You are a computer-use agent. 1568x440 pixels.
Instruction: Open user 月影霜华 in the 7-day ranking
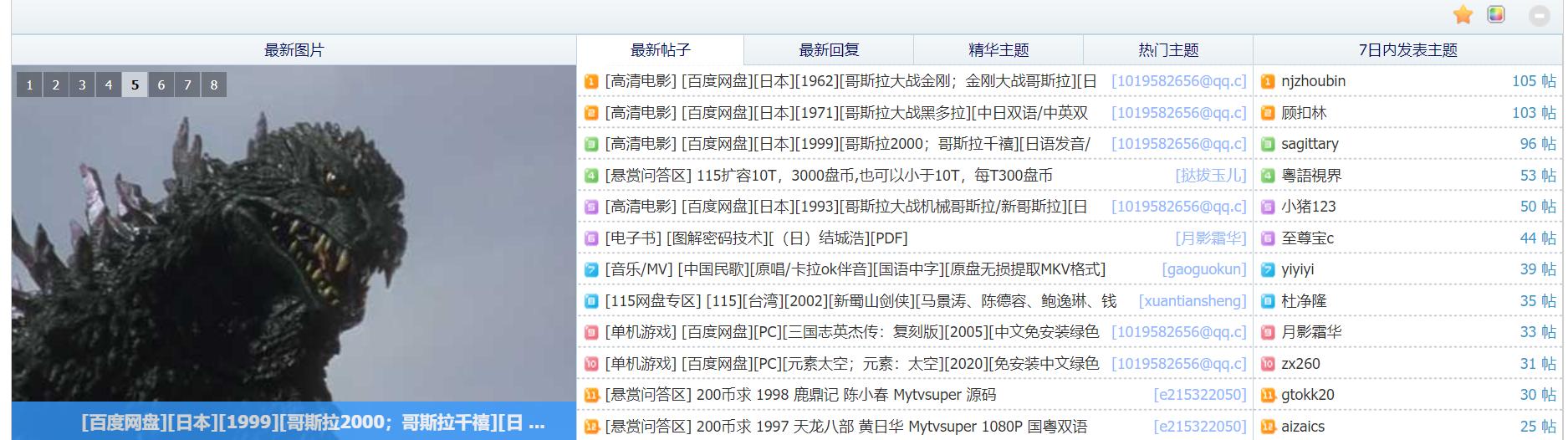[1311, 332]
